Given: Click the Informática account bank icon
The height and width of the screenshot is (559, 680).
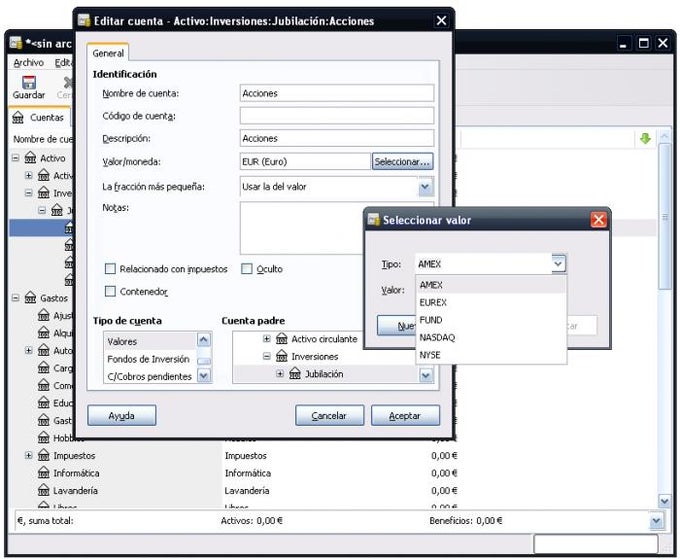Looking at the screenshot, I should pyautogui.click(x=43, y=473).
